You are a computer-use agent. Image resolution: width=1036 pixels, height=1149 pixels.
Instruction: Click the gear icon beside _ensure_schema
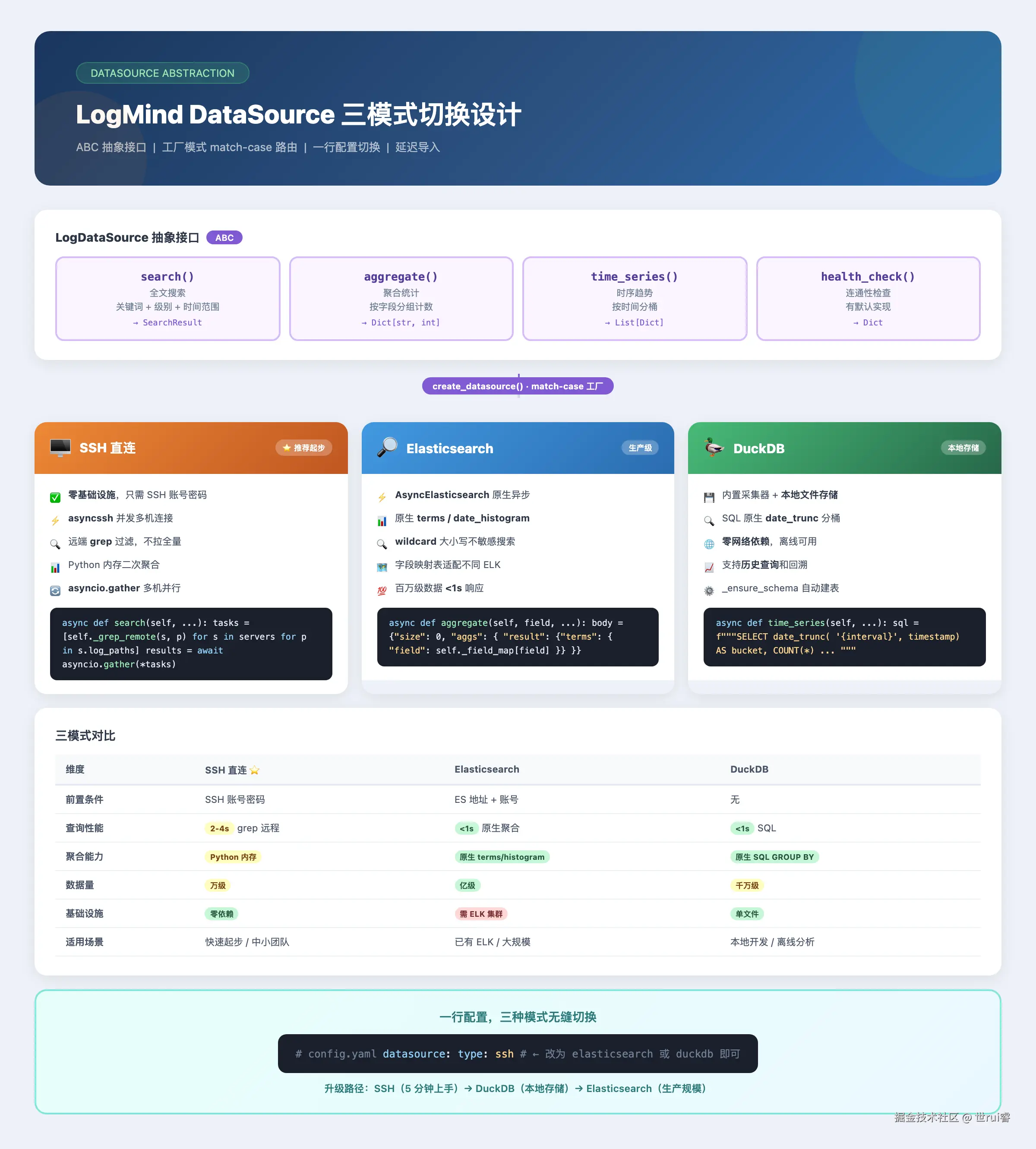point(709,591)
